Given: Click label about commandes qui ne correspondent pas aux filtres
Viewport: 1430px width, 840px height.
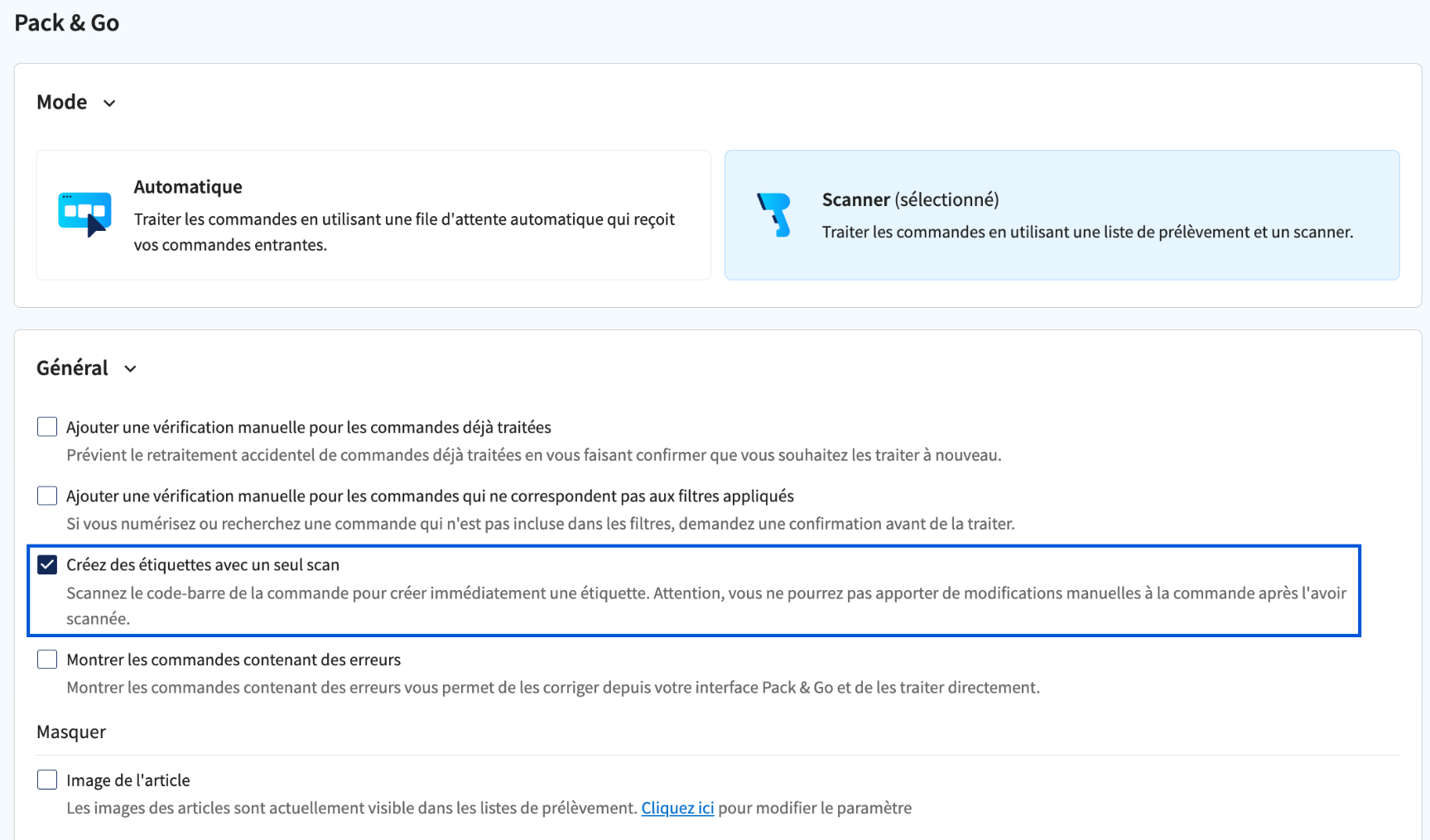Looking at the screenshot, I should tap(430, 496).
